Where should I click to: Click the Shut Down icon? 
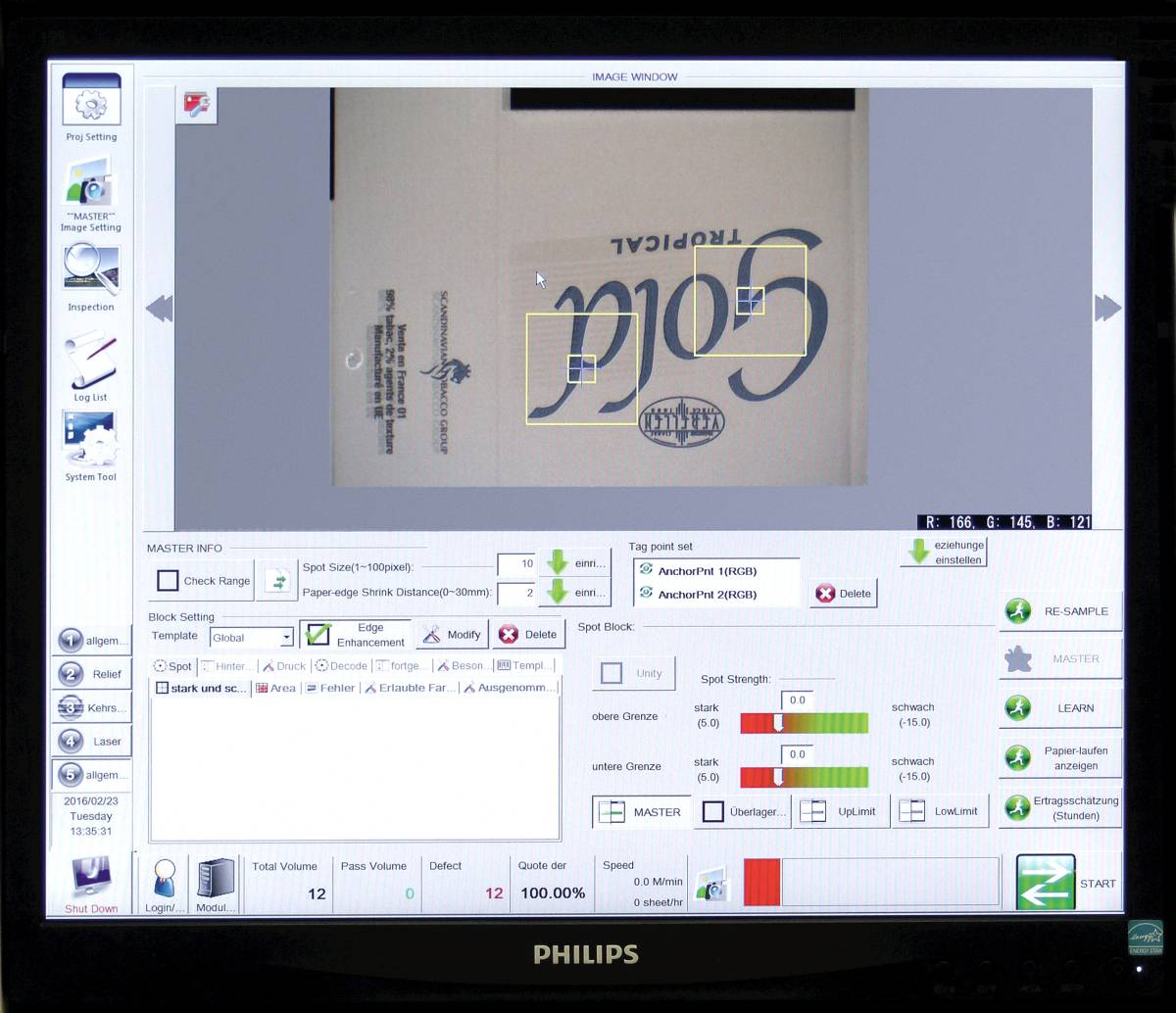coord(91,877)
